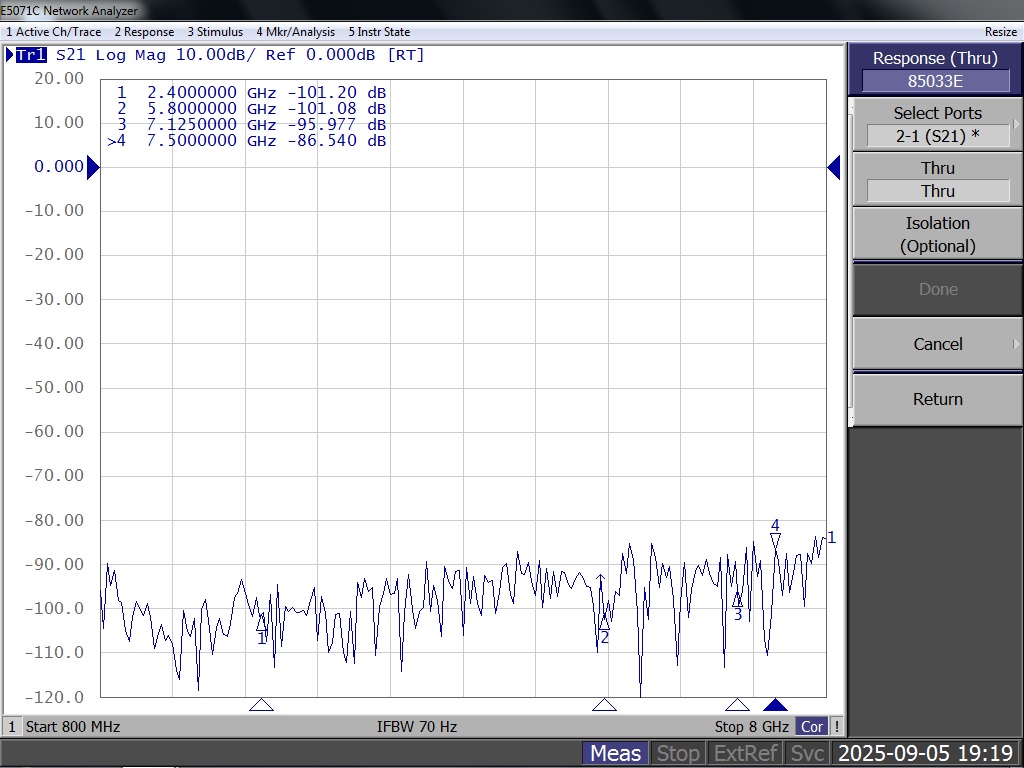Viewport: 1024px width, 768px height.
Task: Click the IFBW 70 Hz value
Action: (417, 726)
